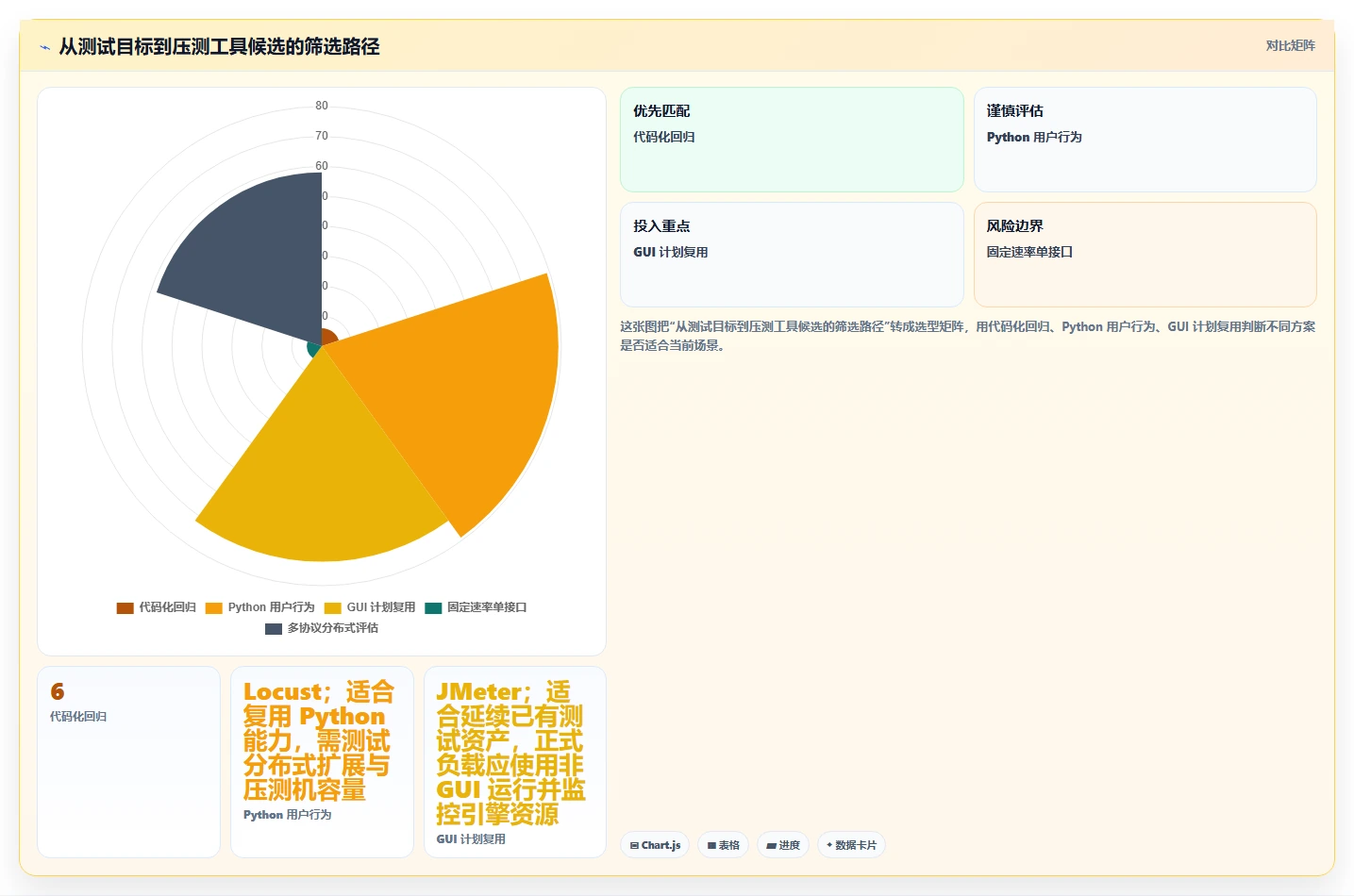Toggle the GUI 计划复用 legend label
1354x896 pixels.
coord(381,607)
